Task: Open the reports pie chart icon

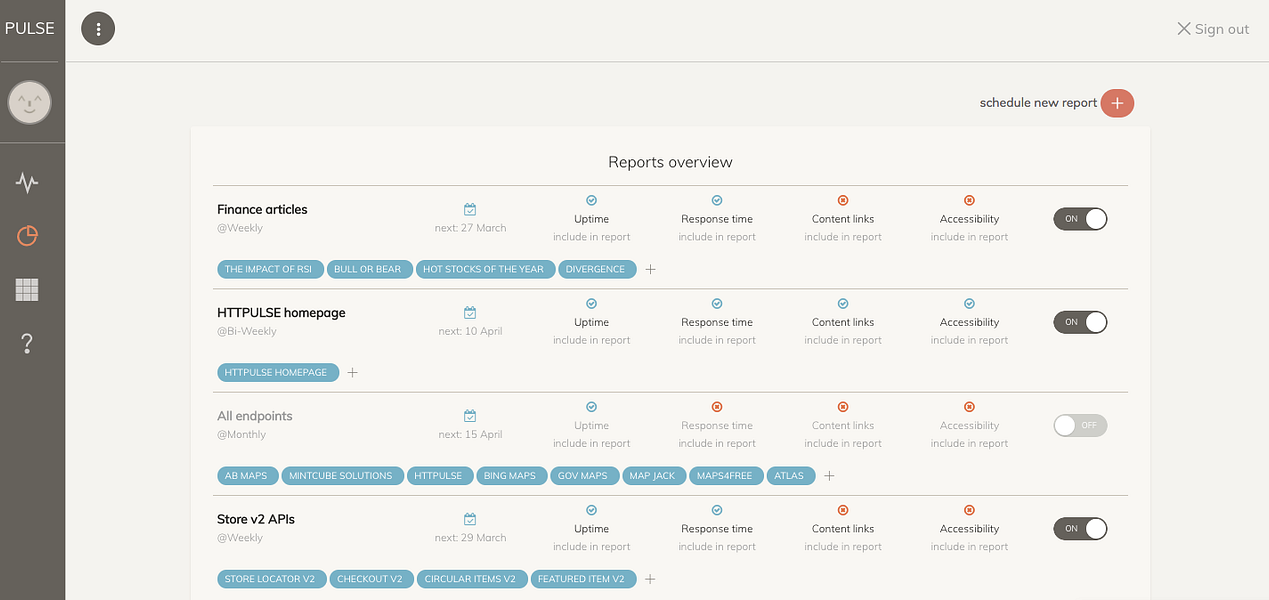Action: point(27,236)
